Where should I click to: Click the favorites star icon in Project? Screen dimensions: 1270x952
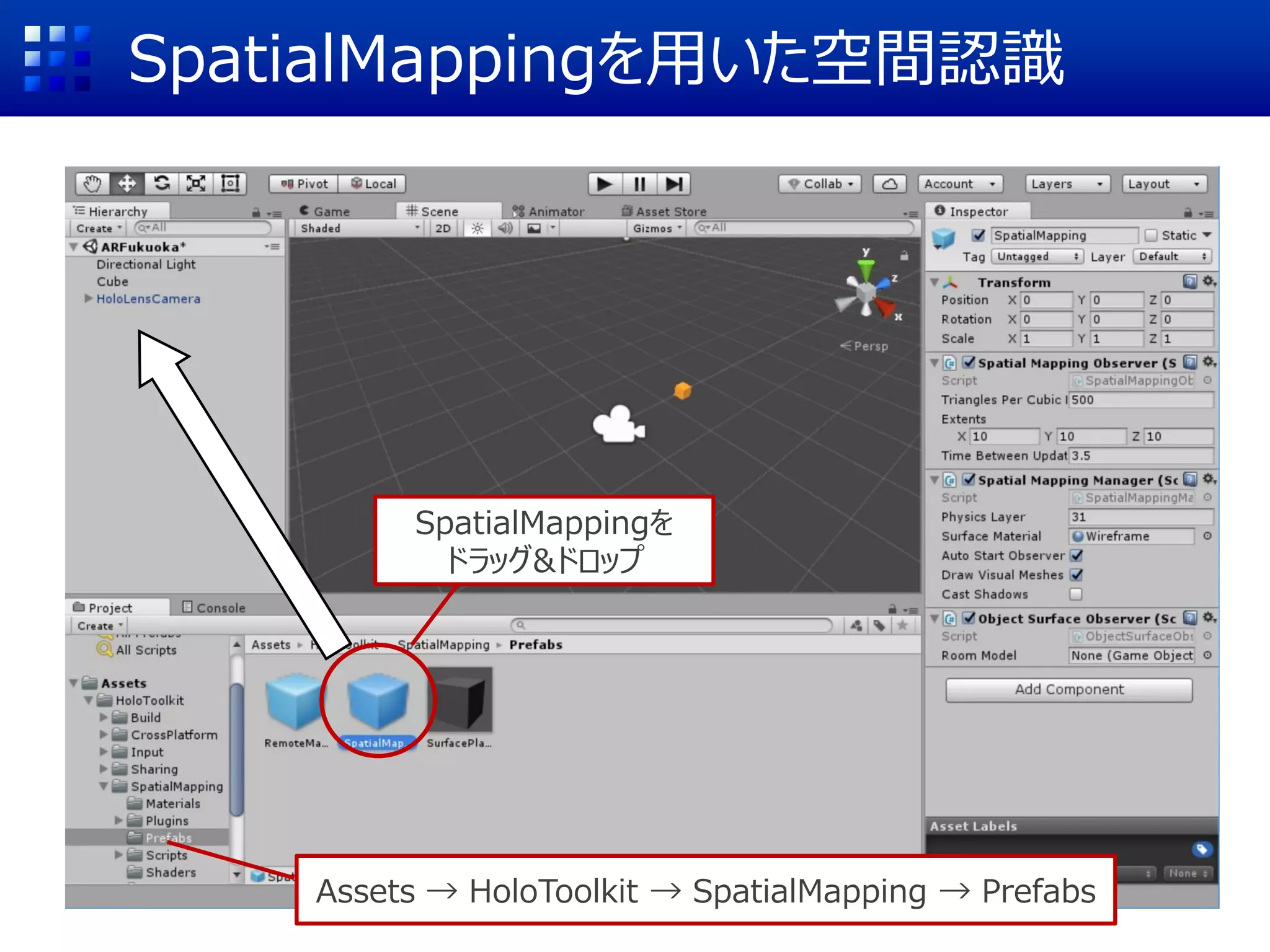click(903, 625)
